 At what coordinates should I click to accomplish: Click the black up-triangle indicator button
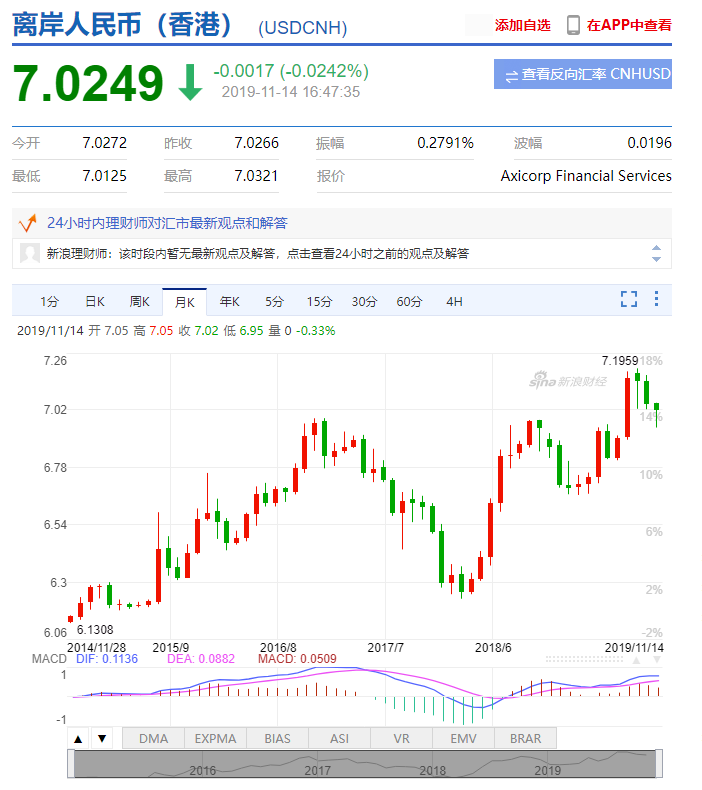click(x=78, y=739)
